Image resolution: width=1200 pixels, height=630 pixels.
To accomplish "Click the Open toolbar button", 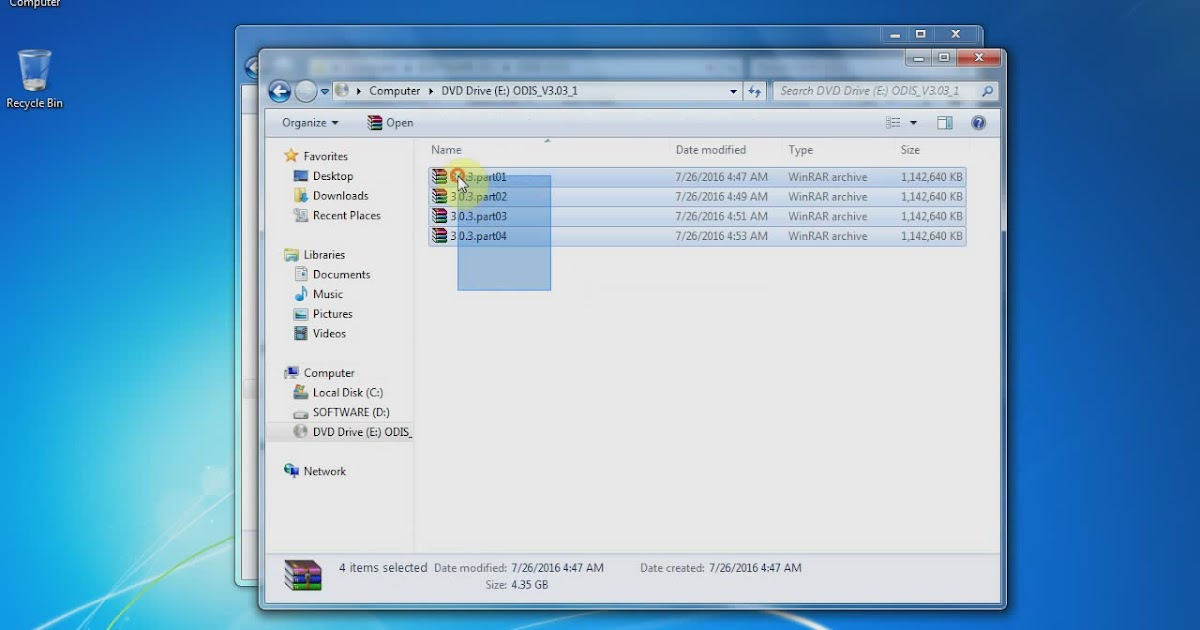I will coord(390,123).
